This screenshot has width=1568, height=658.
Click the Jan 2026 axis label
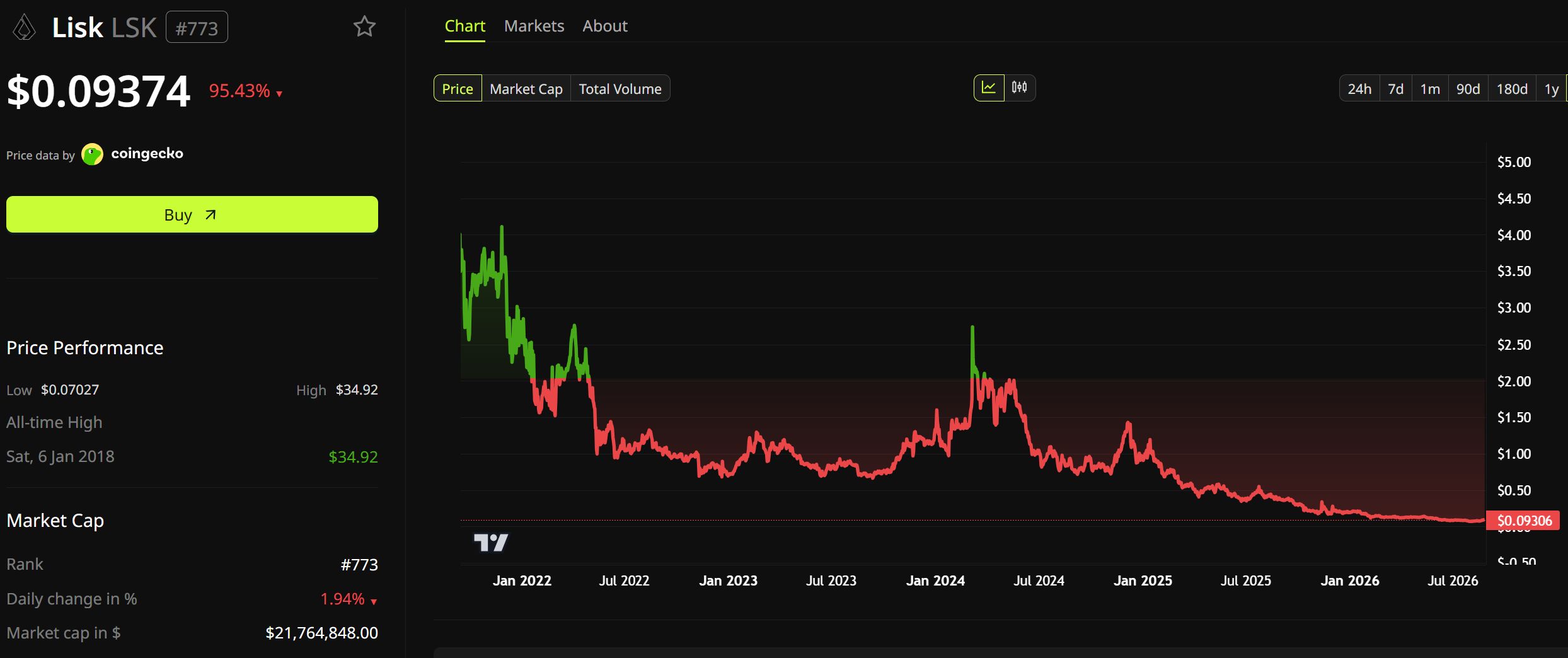coord(1350,580)
